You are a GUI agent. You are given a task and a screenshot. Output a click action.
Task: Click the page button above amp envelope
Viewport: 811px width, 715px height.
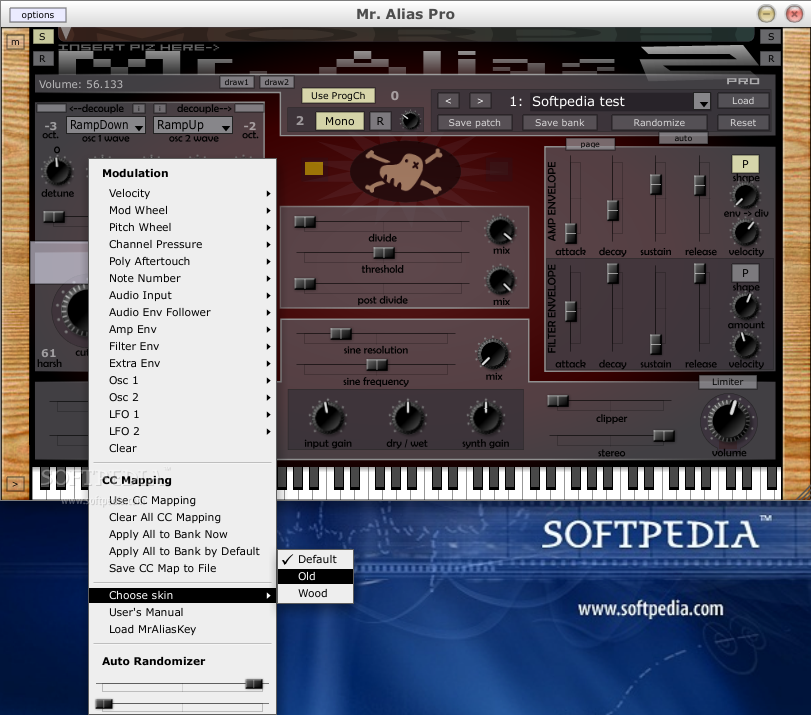pyautogui.click(x=590, y=144)
